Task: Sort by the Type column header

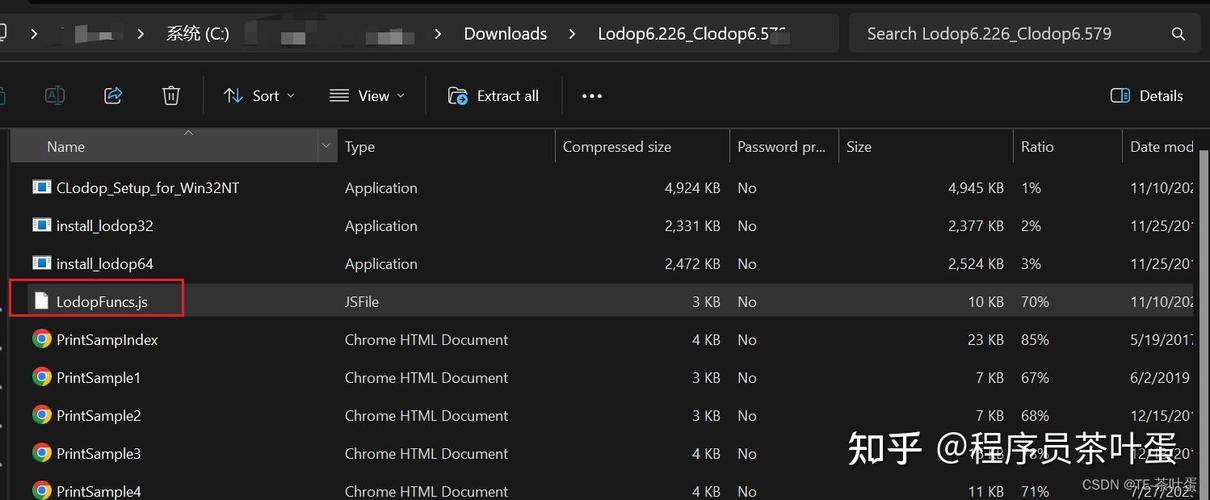Action: pos(360,147)
